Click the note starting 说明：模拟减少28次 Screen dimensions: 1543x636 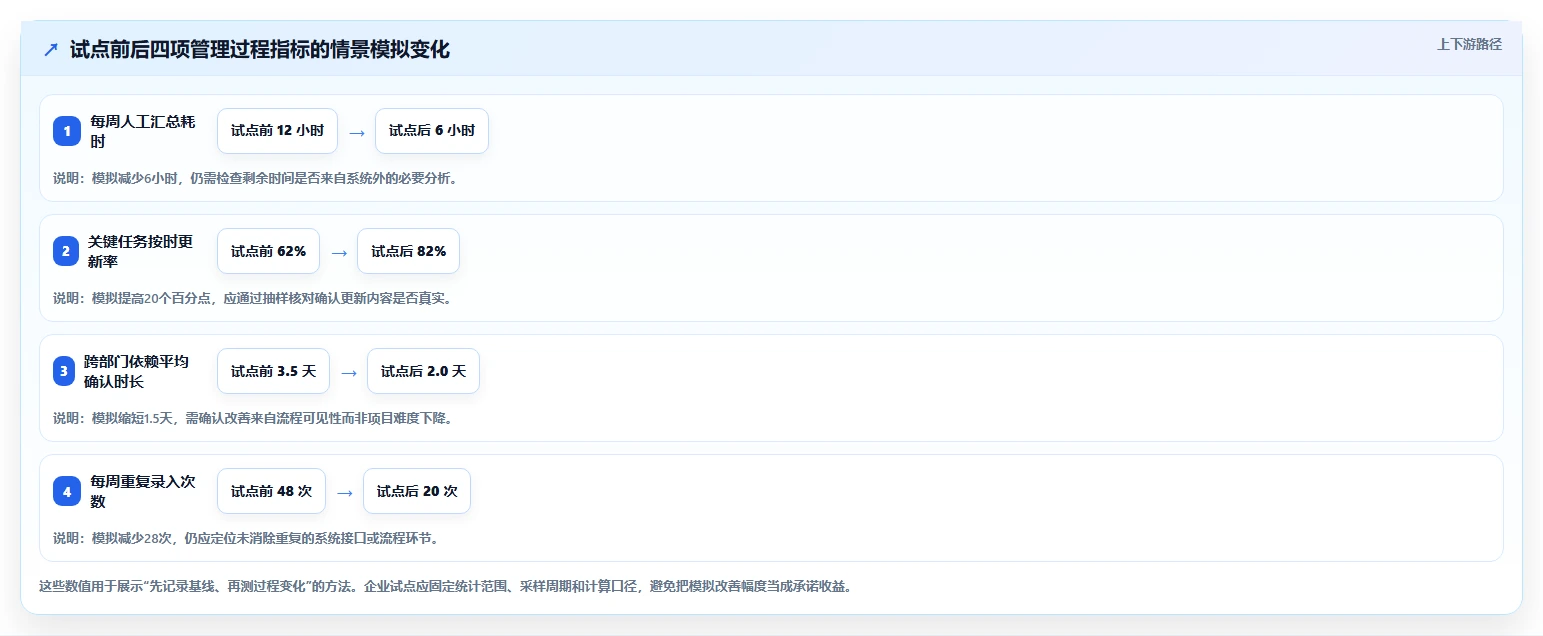tap(246, 538)
